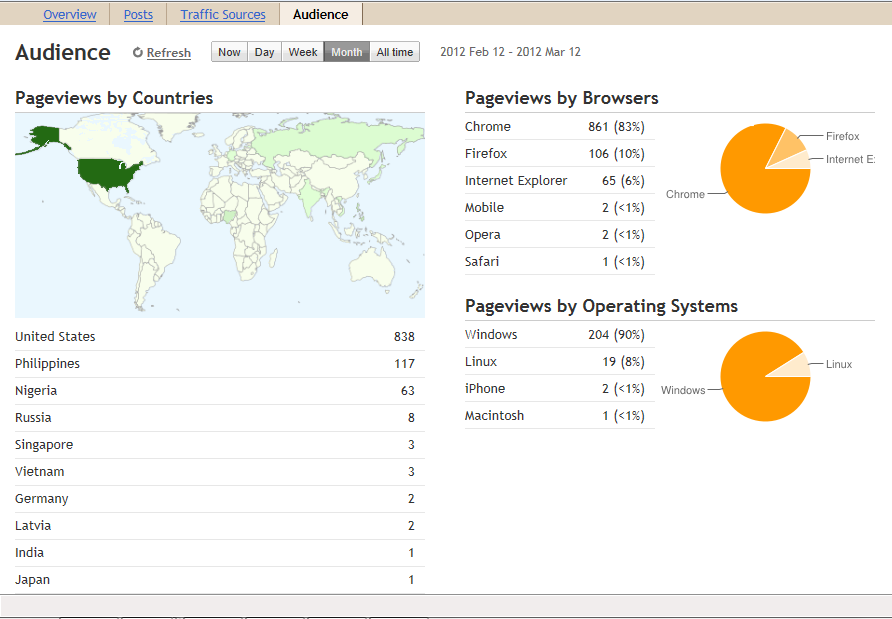Click the 838 pageviews value
Screen dimensions: 892x619
click(404, 337)
